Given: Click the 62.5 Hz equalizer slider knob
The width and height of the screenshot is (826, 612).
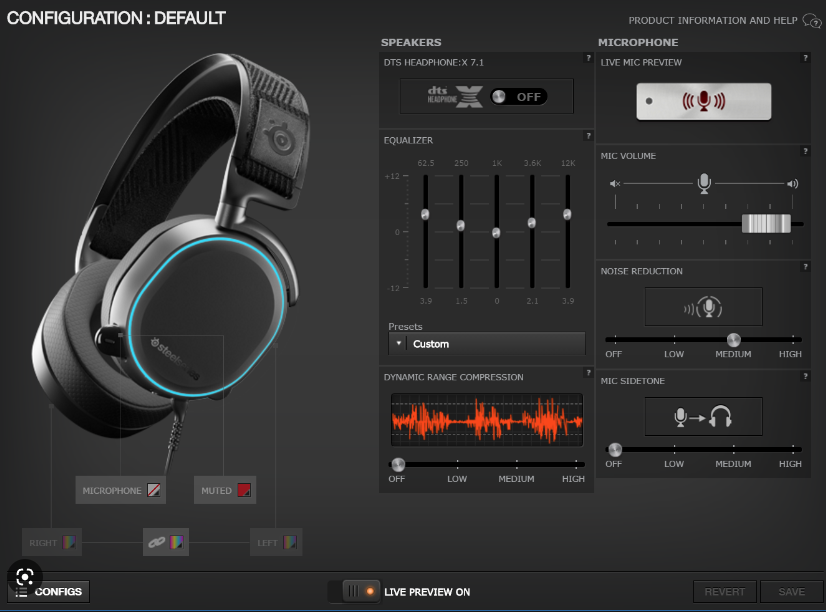Looking at the screenshot, I should [425, 214].
